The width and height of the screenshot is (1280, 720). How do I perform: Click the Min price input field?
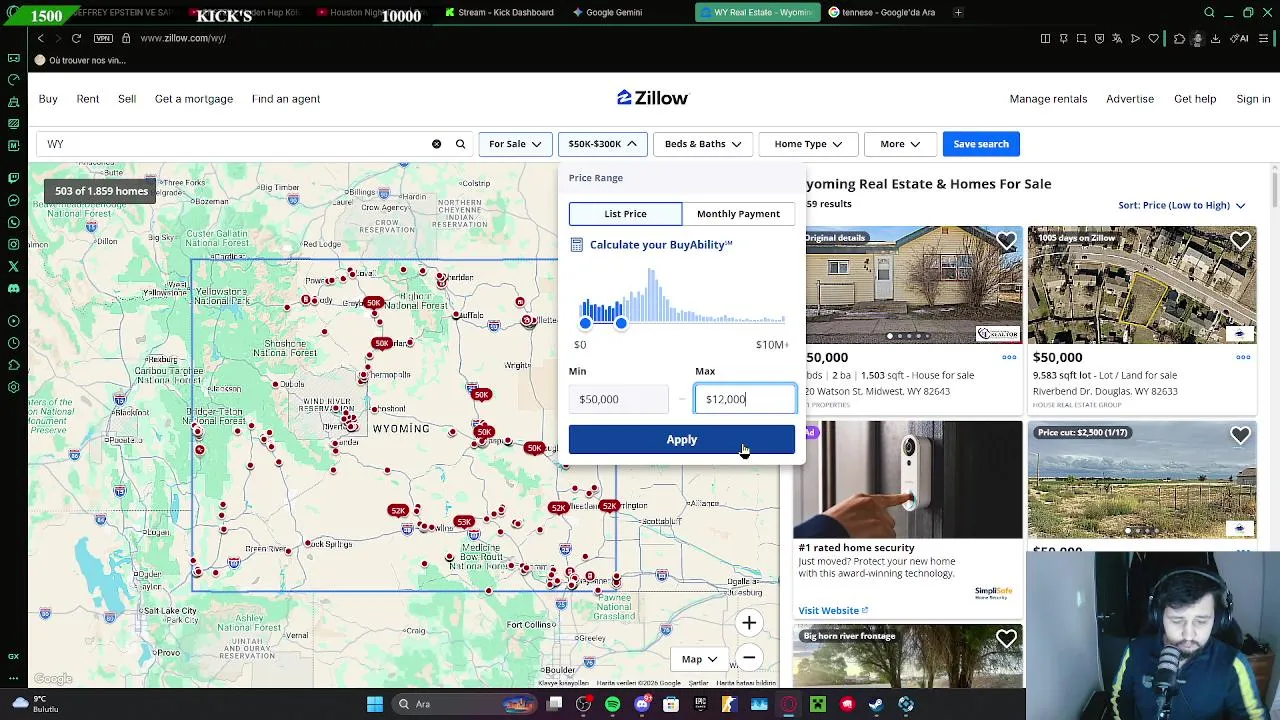[x=619, y=399]
